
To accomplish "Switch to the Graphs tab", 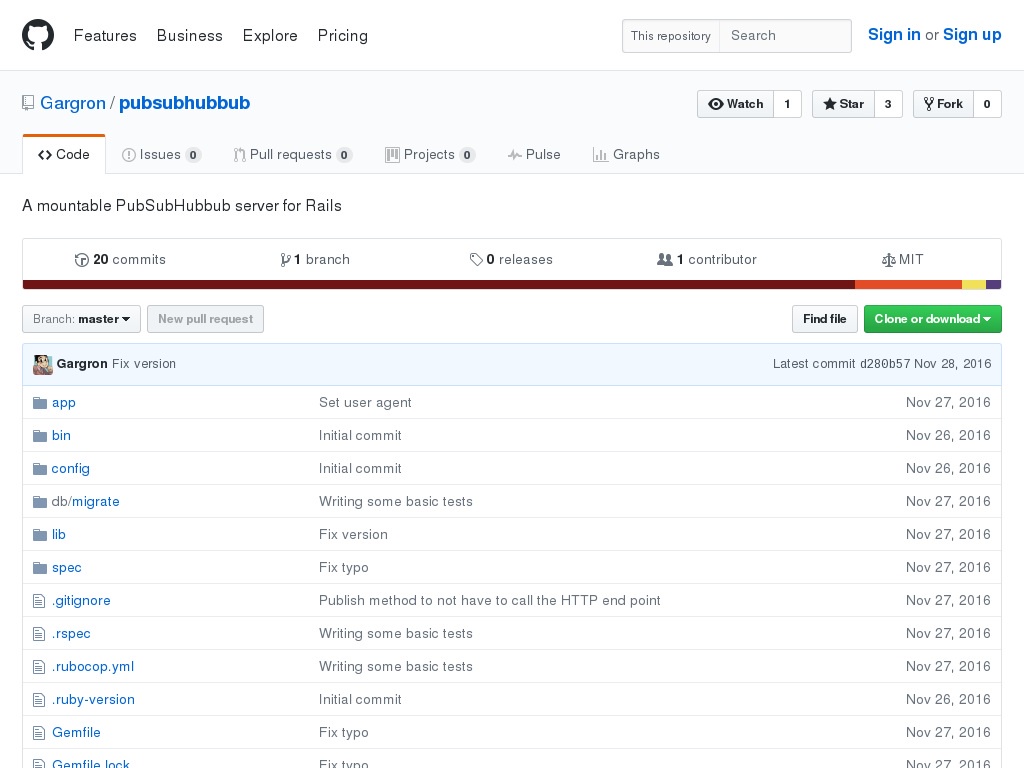I will click(626, 155).
